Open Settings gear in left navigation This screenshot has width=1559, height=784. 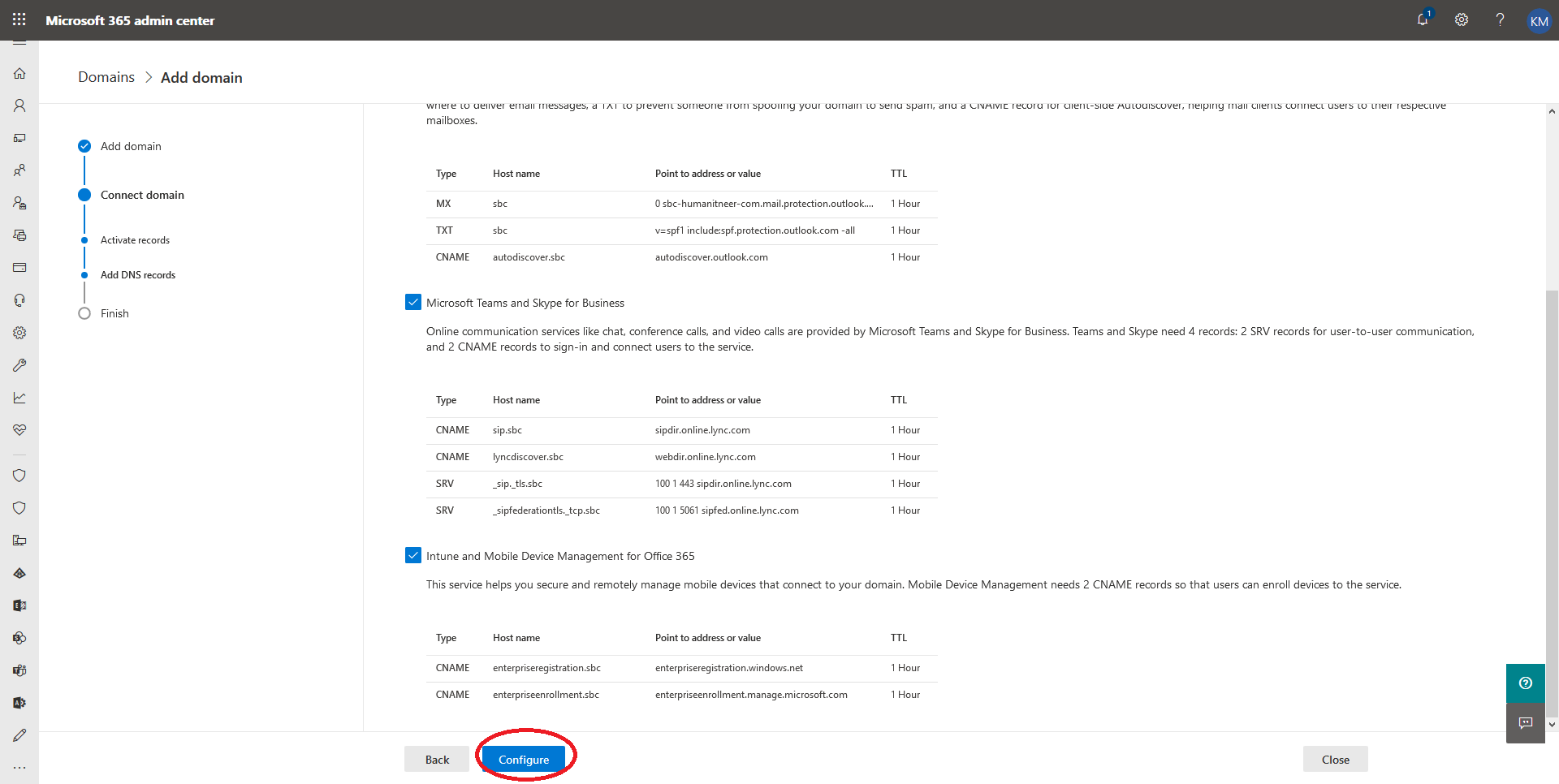click(19, 333)
